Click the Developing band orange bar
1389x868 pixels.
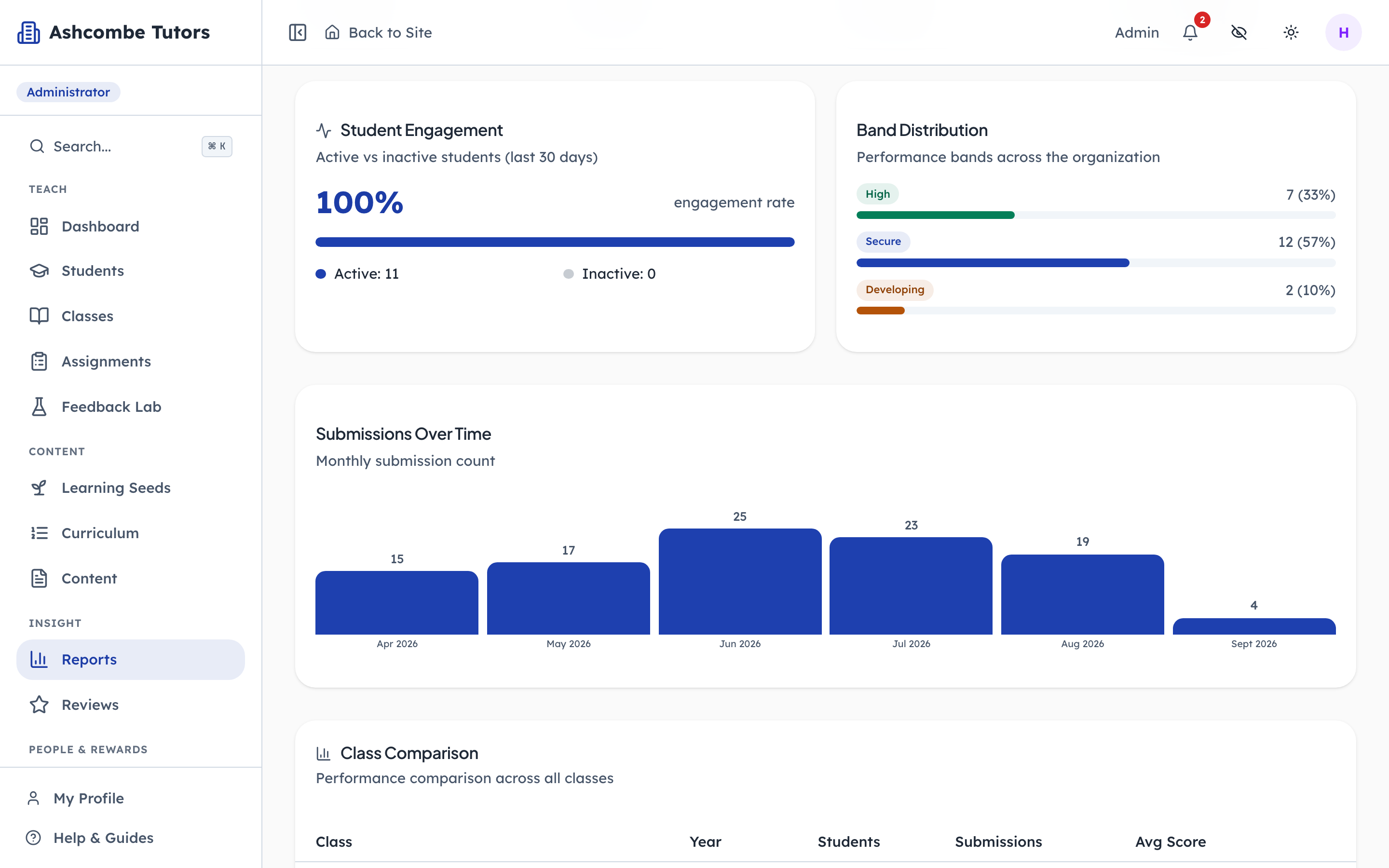(x=880, y=311)
